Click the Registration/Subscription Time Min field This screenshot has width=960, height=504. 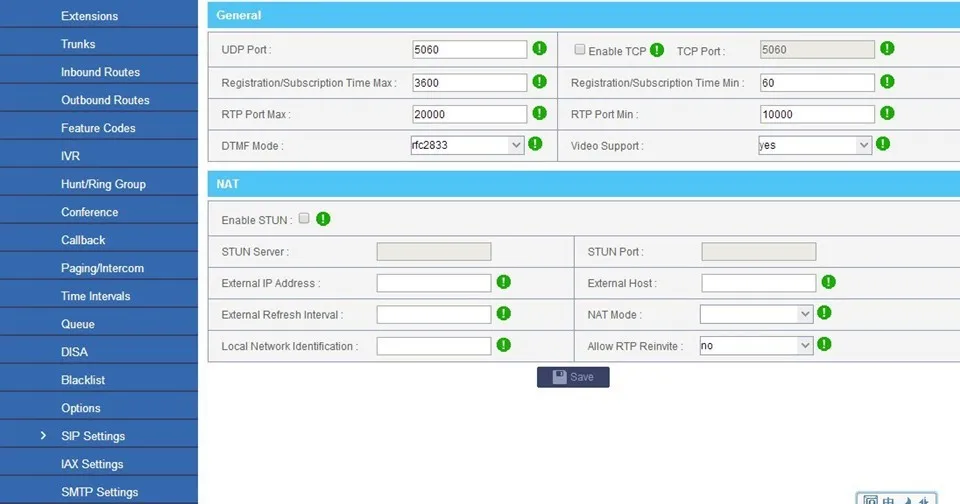pos(817,83)
